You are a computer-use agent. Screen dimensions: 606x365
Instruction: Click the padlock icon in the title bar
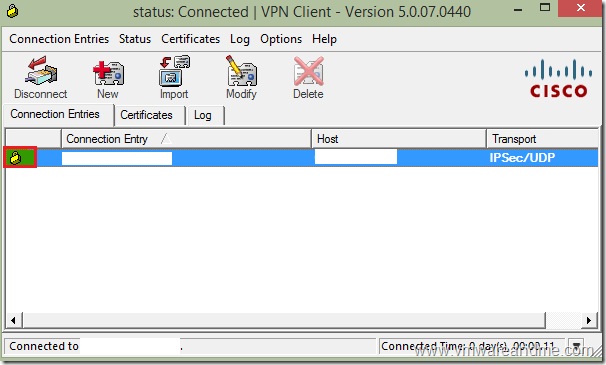[x=12, y=11]
